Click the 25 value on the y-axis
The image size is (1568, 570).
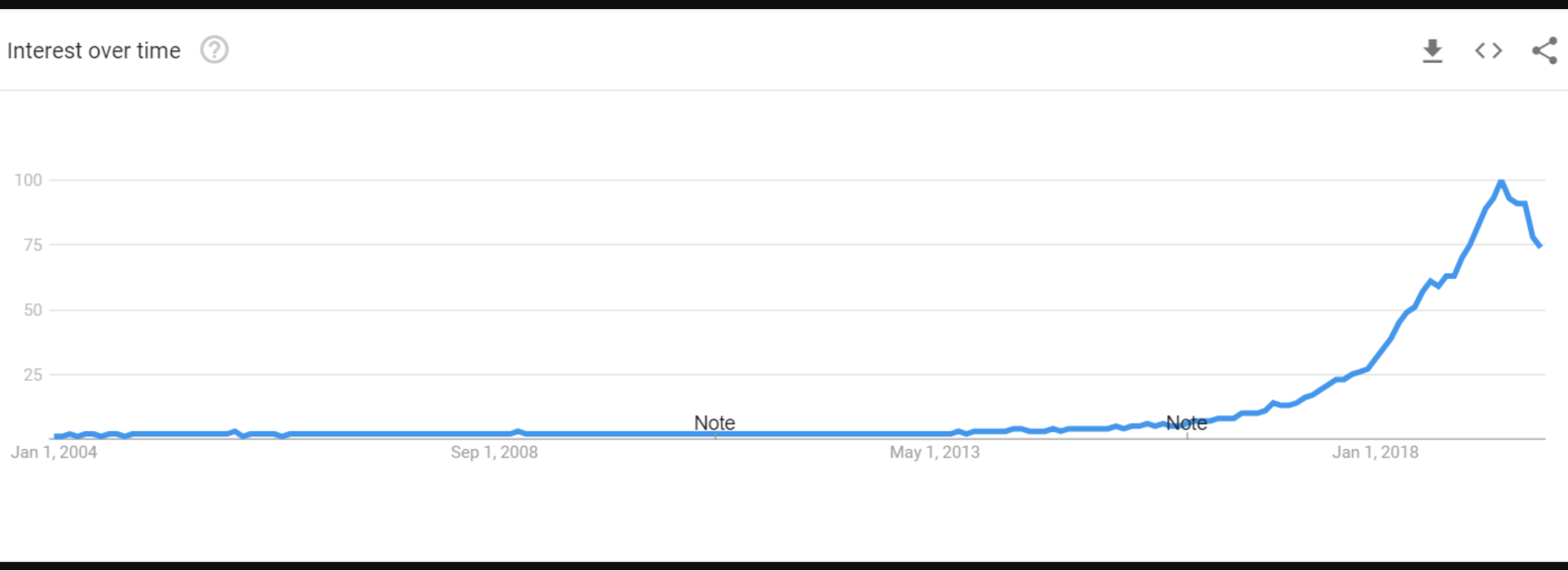point(33,375)
